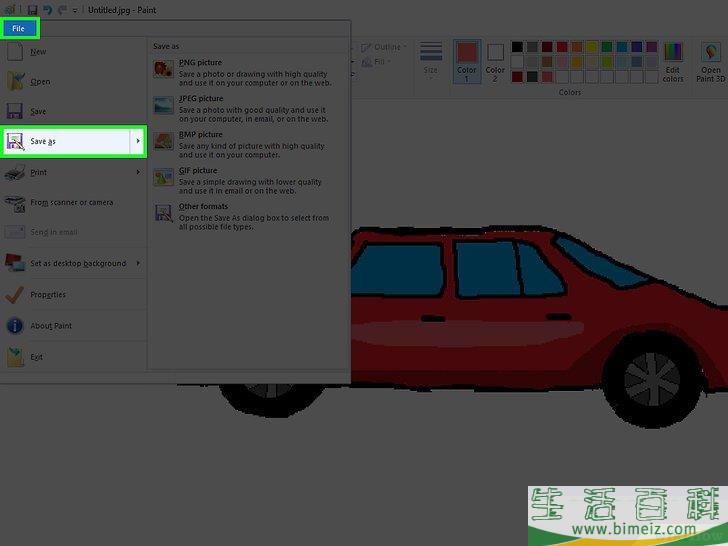The width and height of the screenshot is (728, 546).
Task: Select BMP picture in Save as list
Action: pyautogui.click(x=200, y=135)
